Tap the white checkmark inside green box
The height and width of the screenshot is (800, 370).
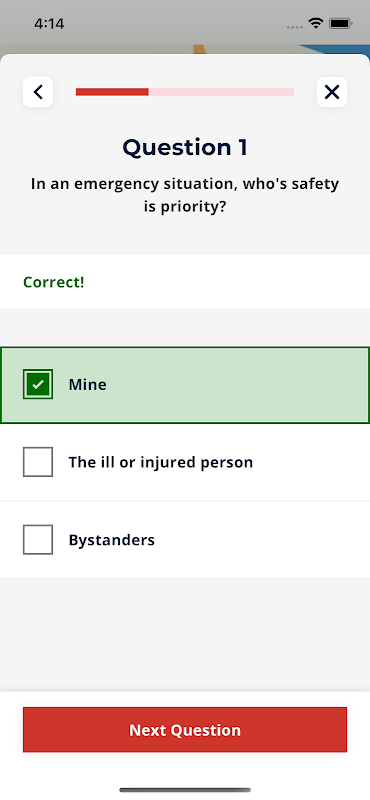click(x=38, y=385)
